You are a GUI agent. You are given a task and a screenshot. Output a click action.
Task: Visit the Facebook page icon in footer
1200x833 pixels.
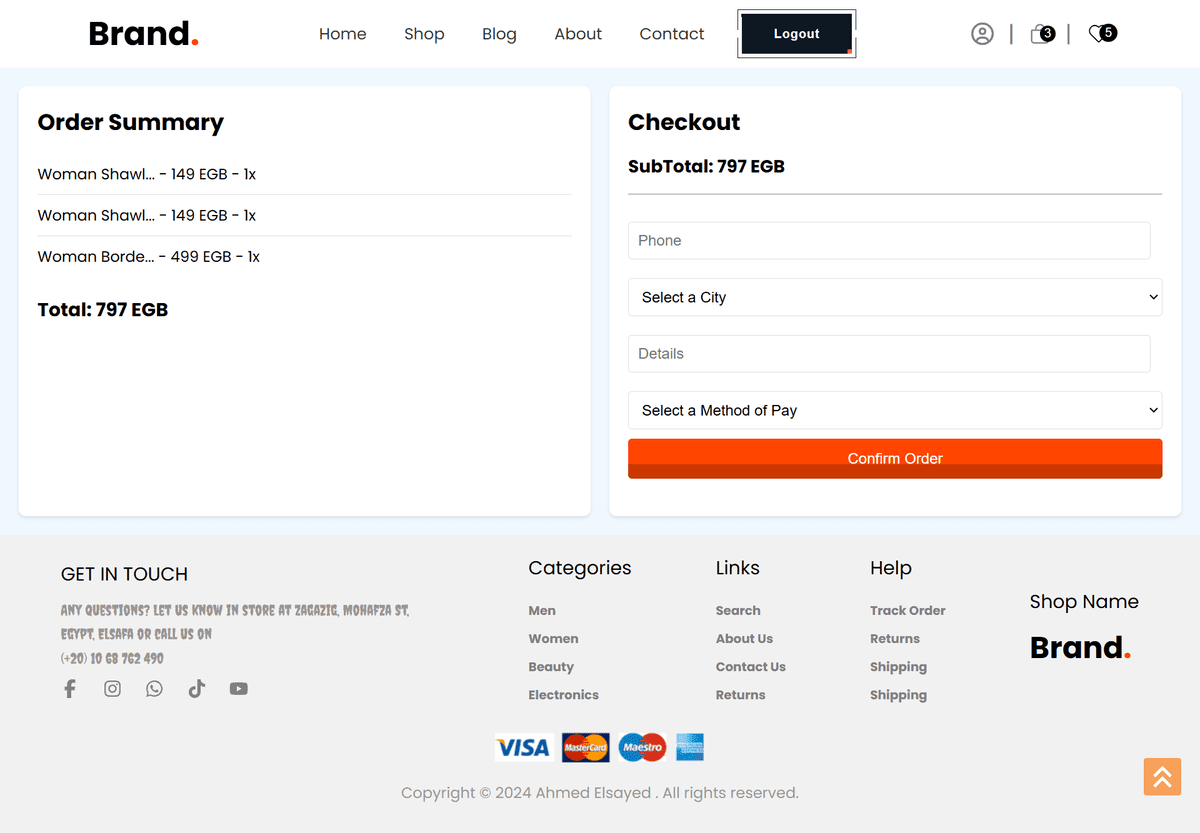point(70,689)
